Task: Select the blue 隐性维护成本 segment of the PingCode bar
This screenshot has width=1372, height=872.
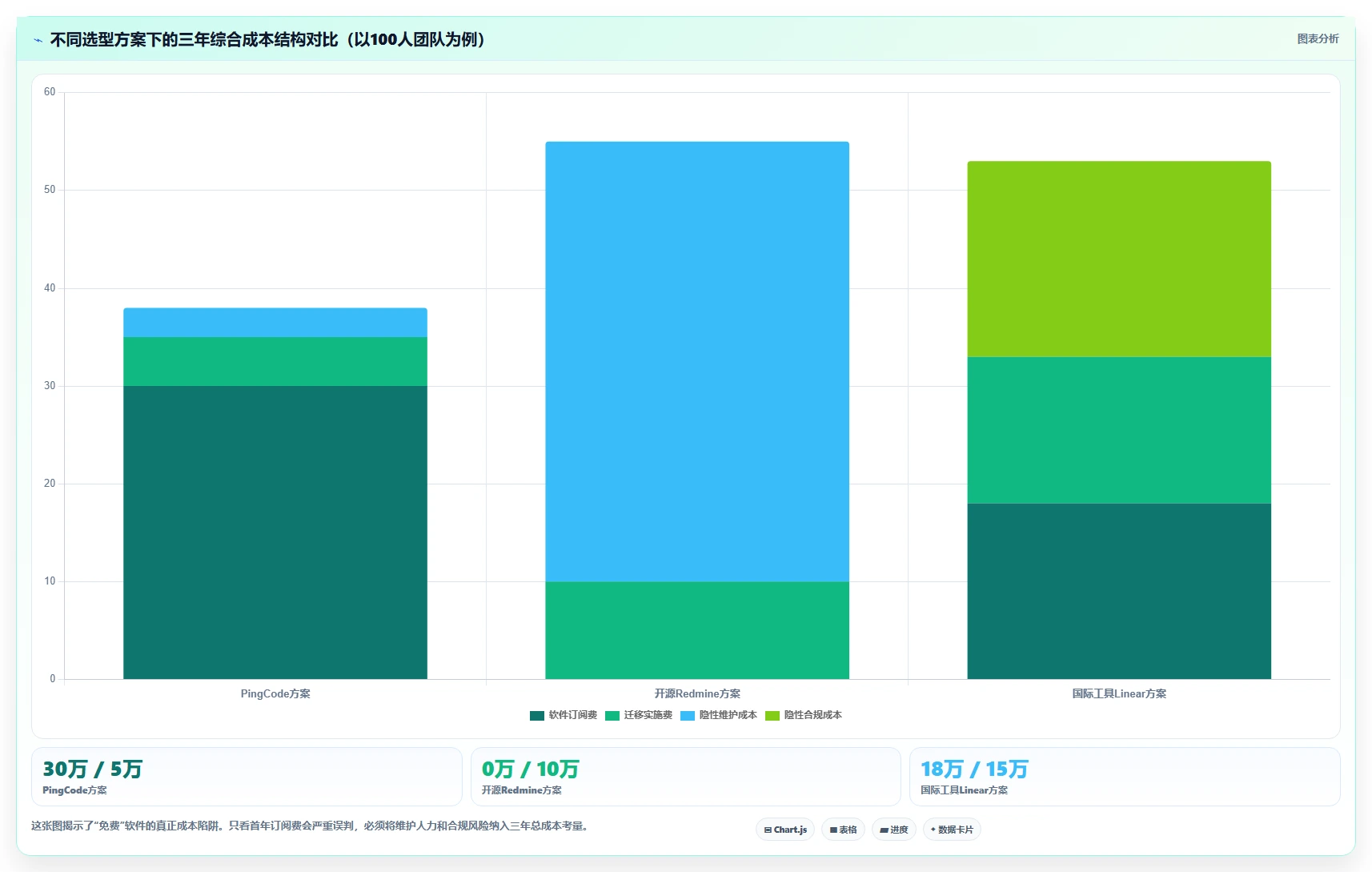Action: point(275,323)
